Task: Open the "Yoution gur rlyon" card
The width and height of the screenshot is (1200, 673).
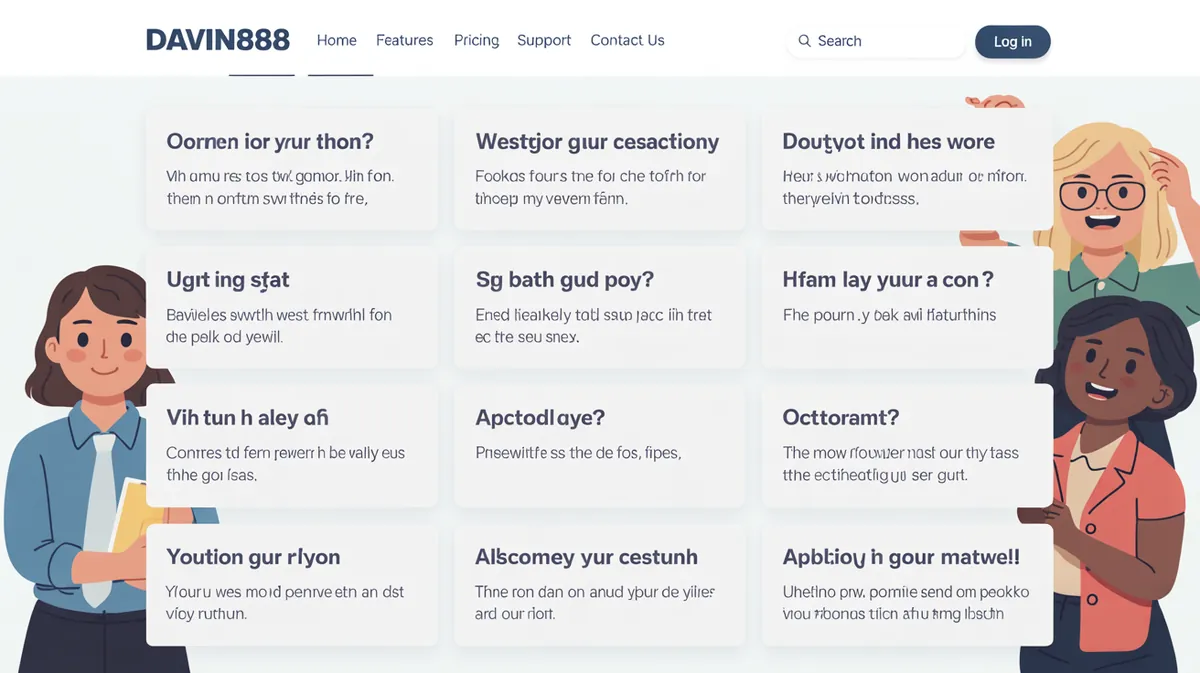Action: coord(292,584)
